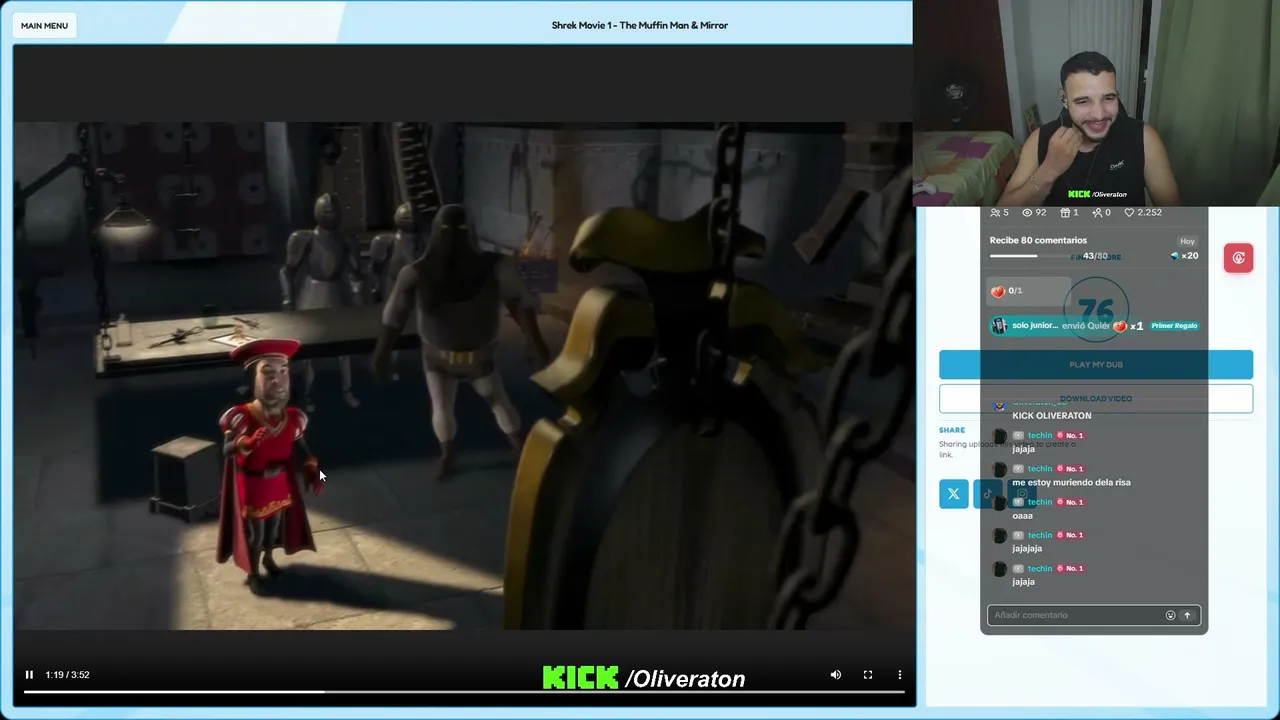Click the techin username above 'jajajaja'
This screenshot has width=1280, height=720.
pos(1040,535)
